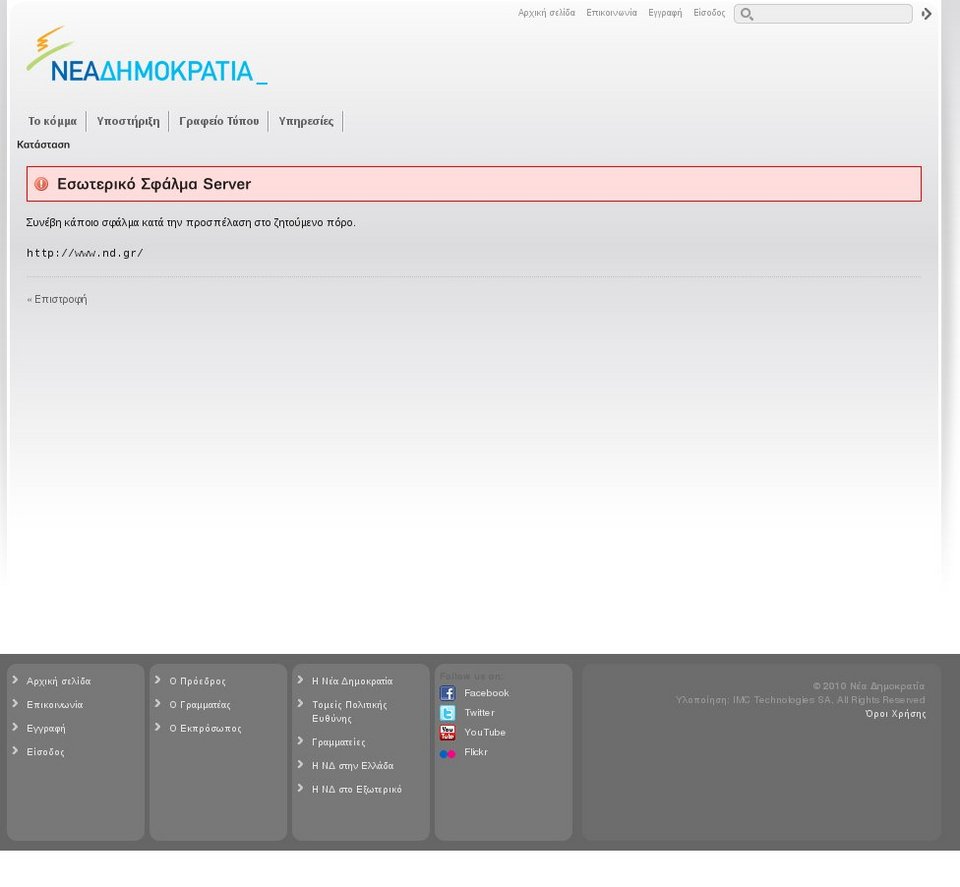This screenshot has height=887, width=960.
Task: Expand the Υπηρεσίες menu
Action: (306, 121)
